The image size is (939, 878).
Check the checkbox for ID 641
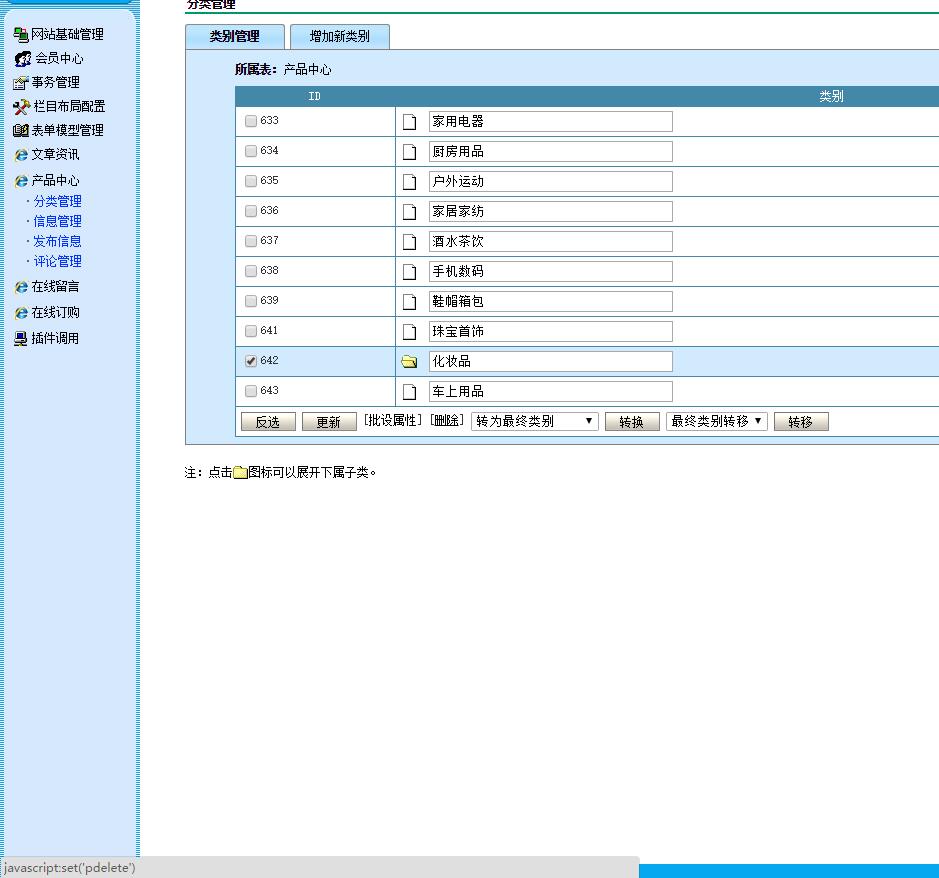click(x=251, y=331)
